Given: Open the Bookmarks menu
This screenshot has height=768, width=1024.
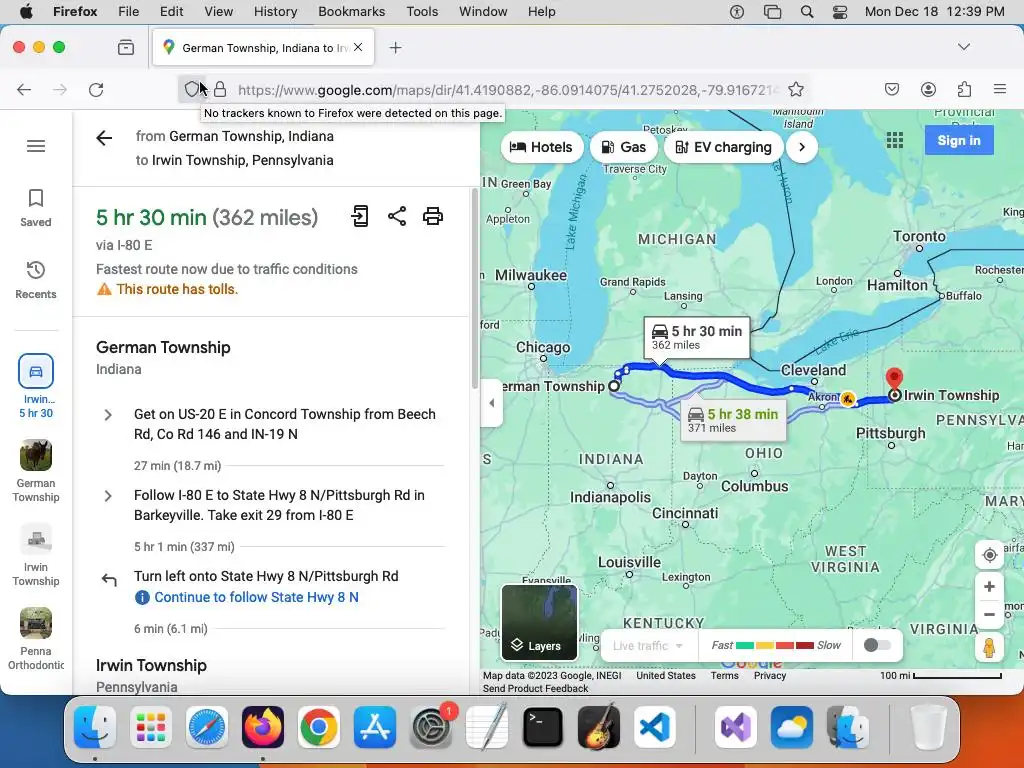Looking at the screenshot, I should [351, 12].
